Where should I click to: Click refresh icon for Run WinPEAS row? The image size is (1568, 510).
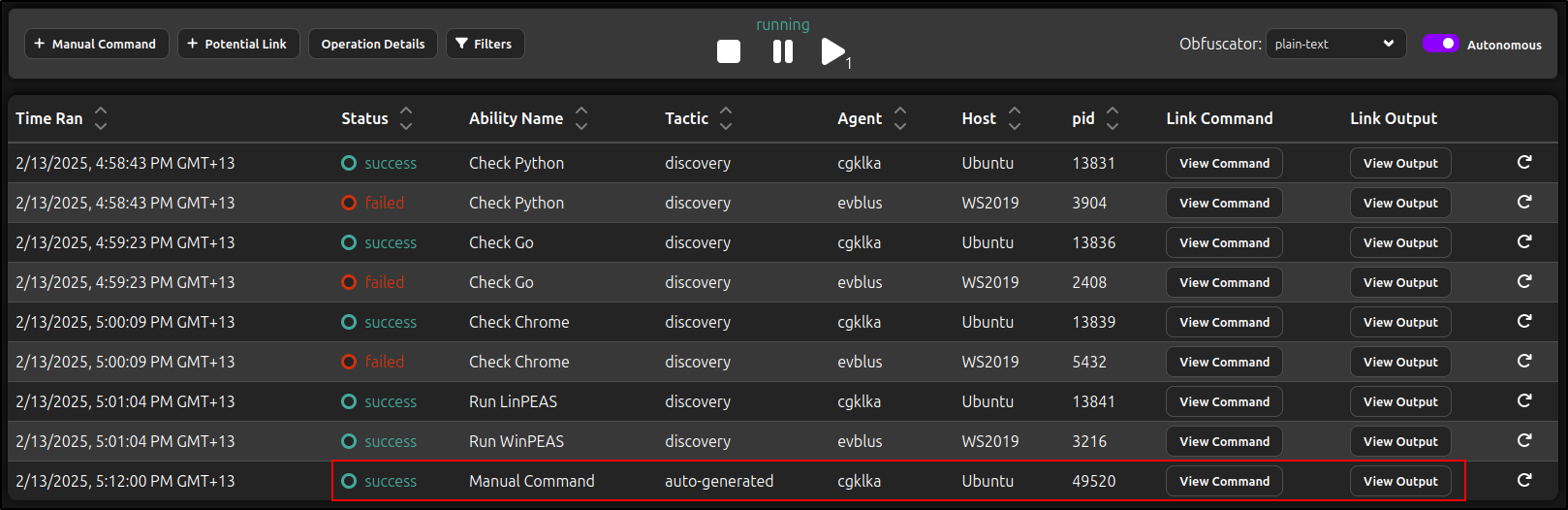click(1524, 440)
